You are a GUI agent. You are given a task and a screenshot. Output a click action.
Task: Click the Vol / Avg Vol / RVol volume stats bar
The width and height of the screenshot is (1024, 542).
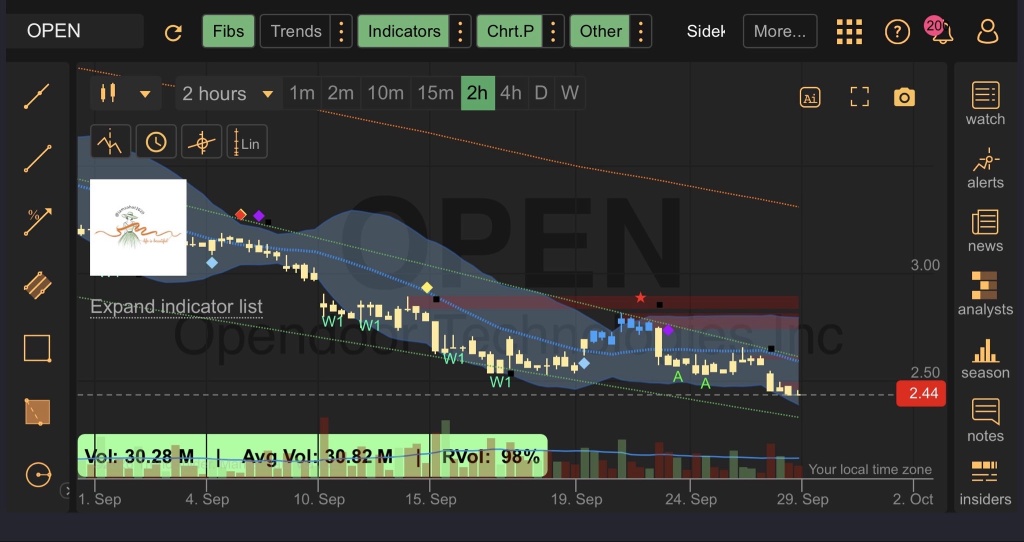pyautogui.click(x=312, y=456)
